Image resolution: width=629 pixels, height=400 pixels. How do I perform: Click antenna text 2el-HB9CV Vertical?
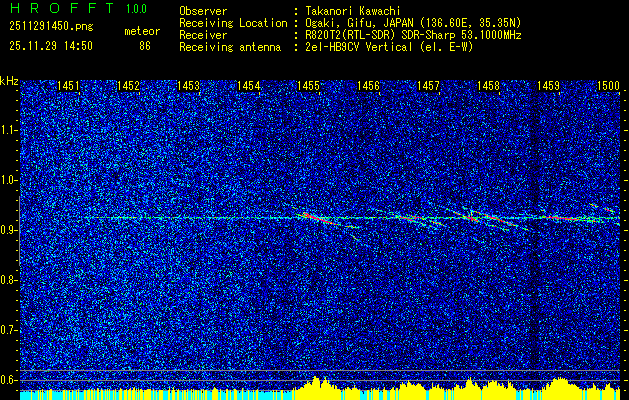(x=359, y=47)
